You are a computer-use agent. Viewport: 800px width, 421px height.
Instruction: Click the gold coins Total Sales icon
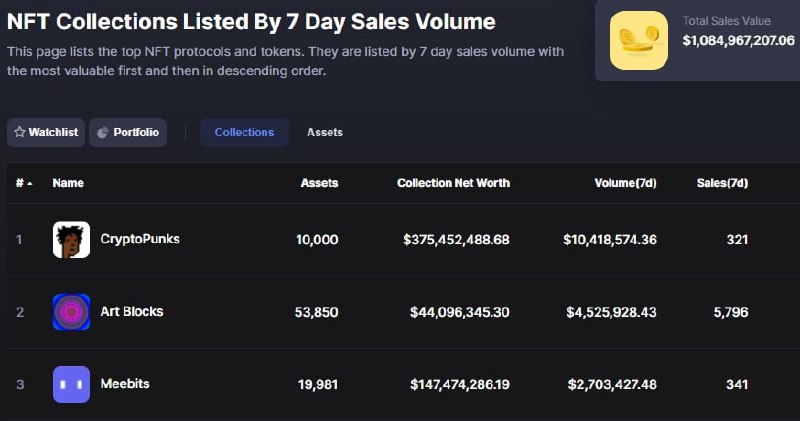coord(638,40)
